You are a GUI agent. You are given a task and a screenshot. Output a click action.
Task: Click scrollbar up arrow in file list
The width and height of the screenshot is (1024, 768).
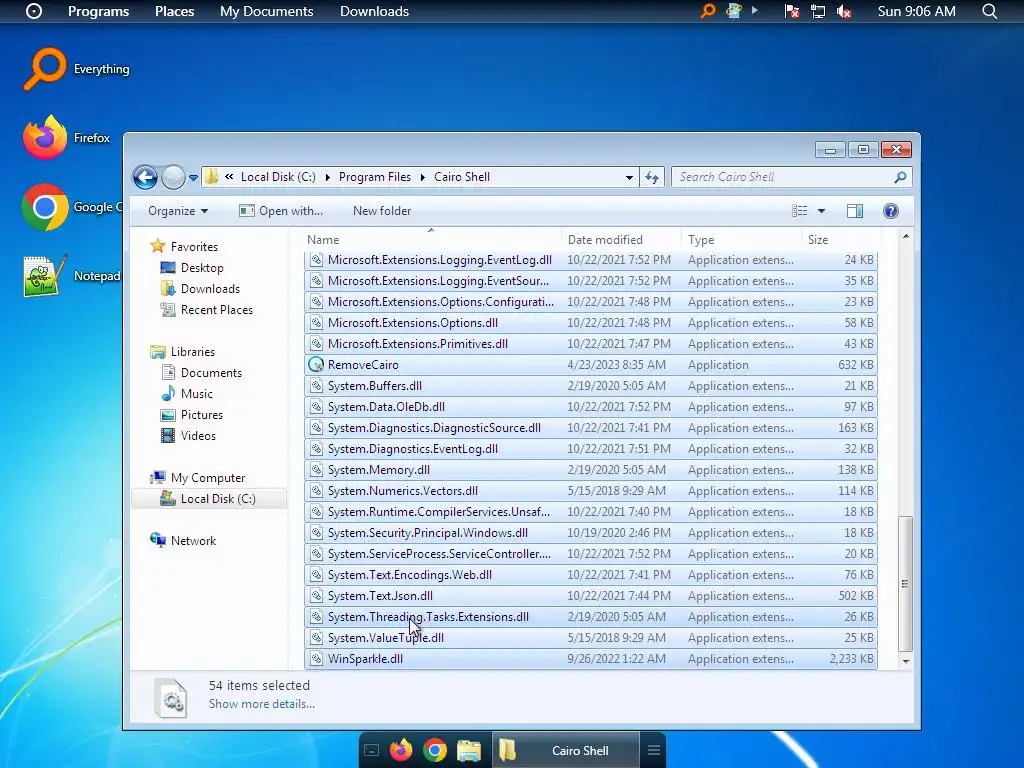pyautogui.click(x=905, y=236)
